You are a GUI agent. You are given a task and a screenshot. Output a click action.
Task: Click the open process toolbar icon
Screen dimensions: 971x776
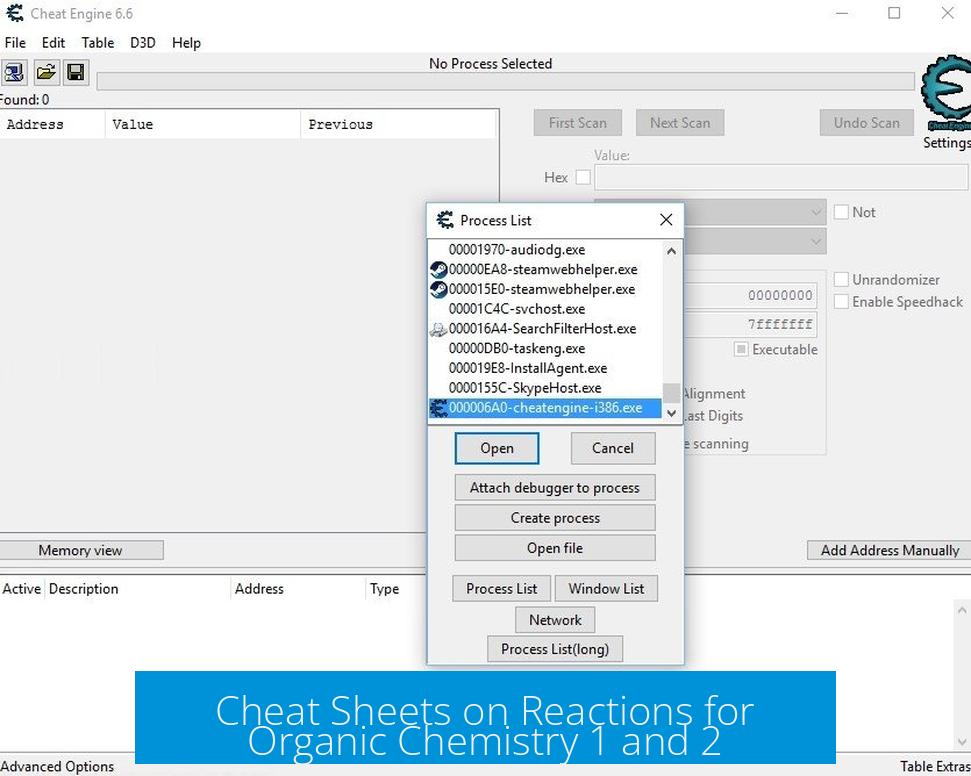coord(13,72)
